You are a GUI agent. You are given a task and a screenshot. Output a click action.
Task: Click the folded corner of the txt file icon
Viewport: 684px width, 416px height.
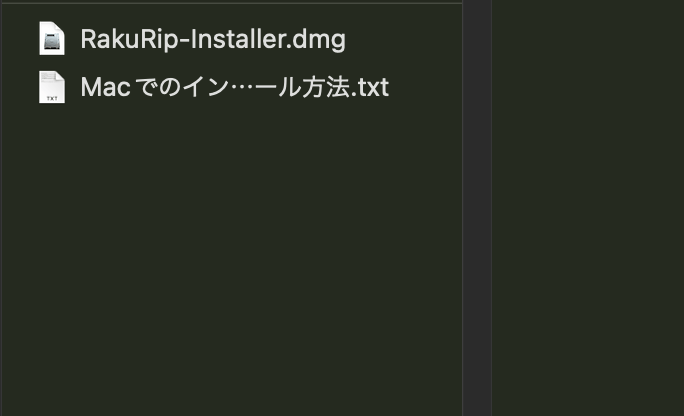60,76
